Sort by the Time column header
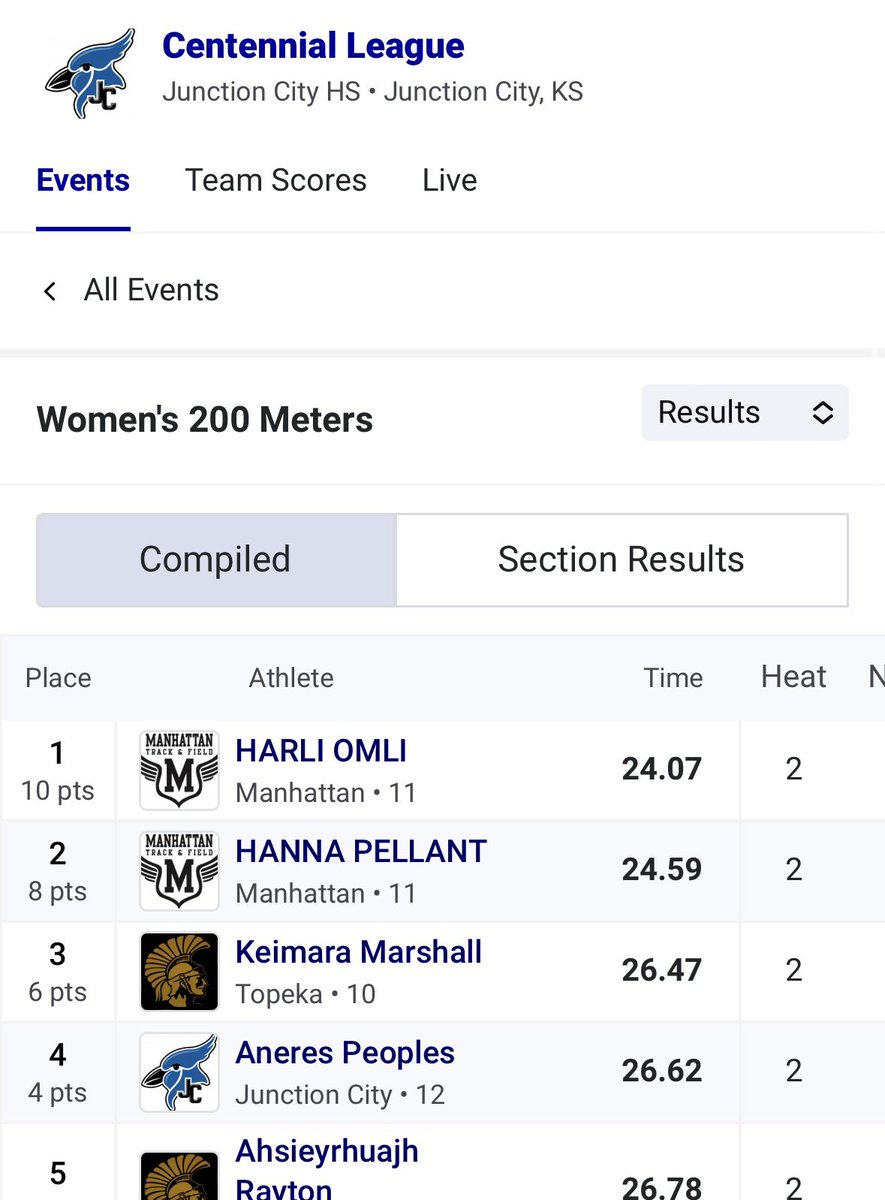The height and width of the screenshot is (1200, 885). pyautogui.click(x=673, y=678)
